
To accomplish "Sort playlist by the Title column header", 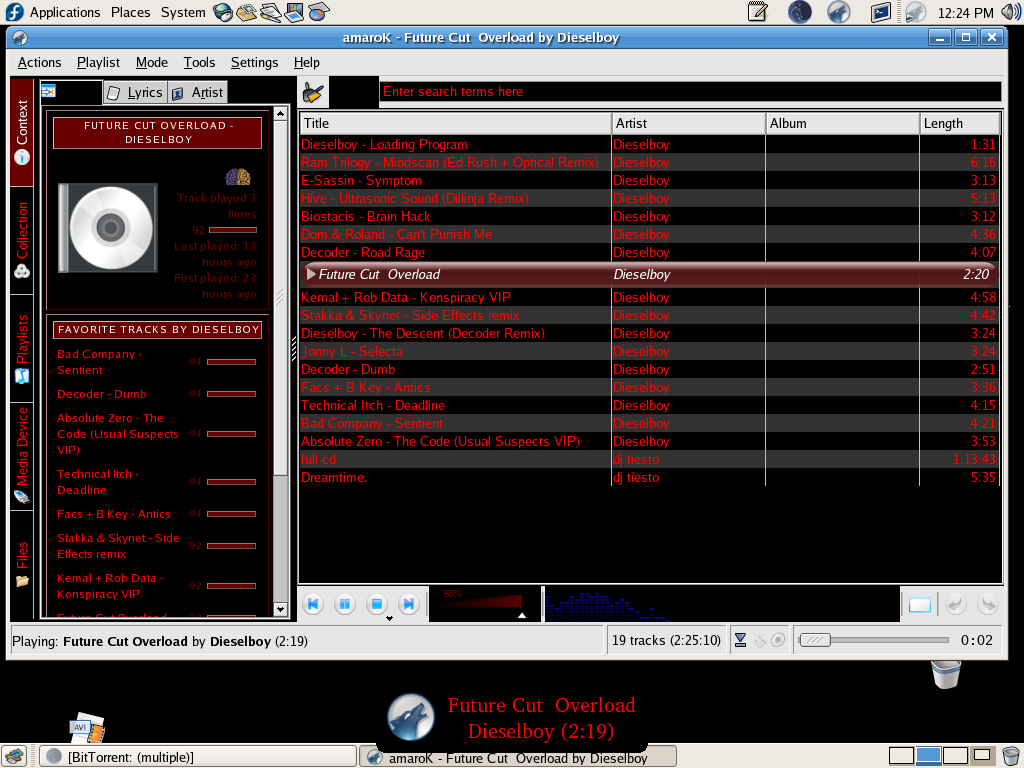I will (456, 123).
